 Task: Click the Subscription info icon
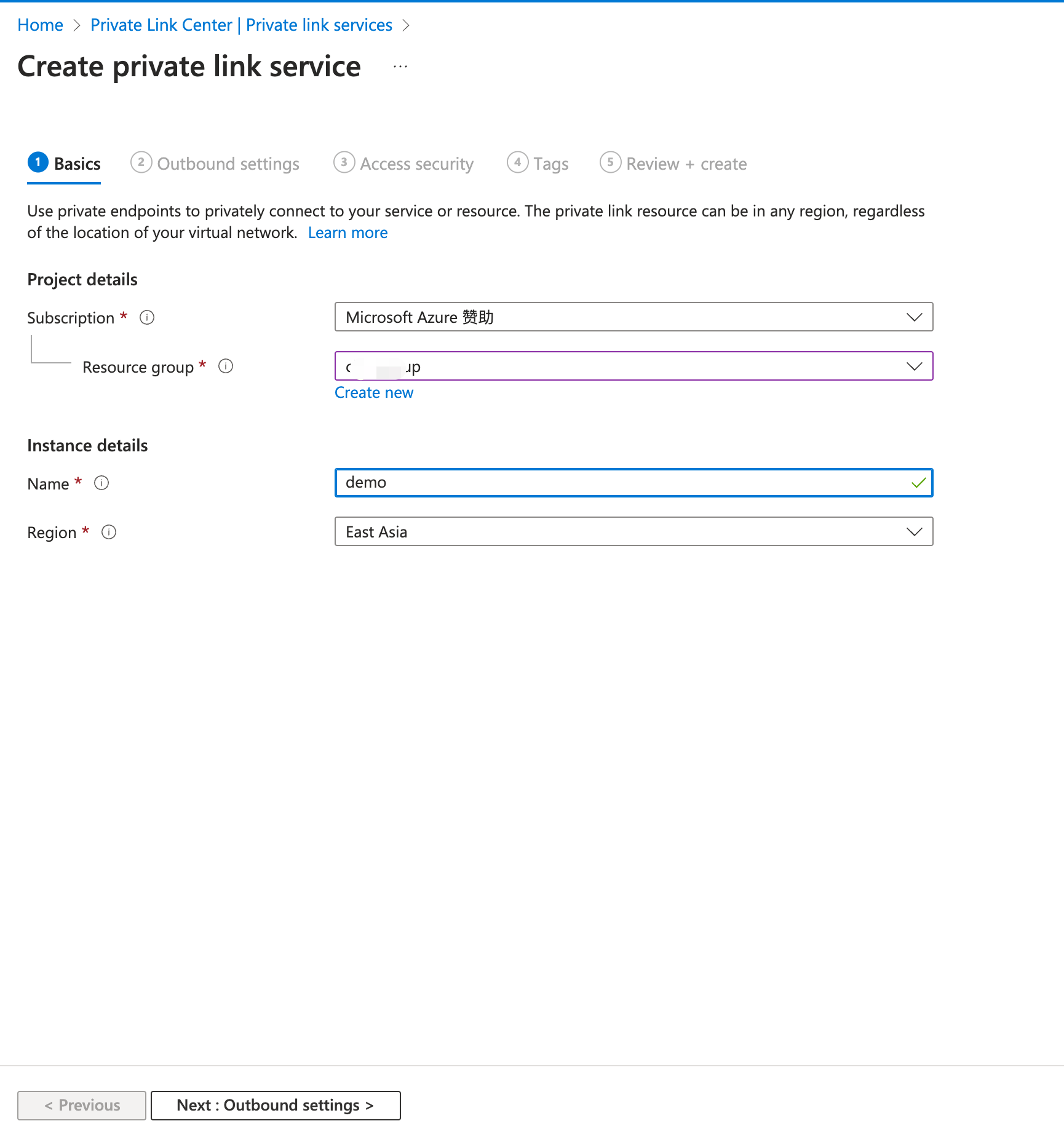(147, 317)
